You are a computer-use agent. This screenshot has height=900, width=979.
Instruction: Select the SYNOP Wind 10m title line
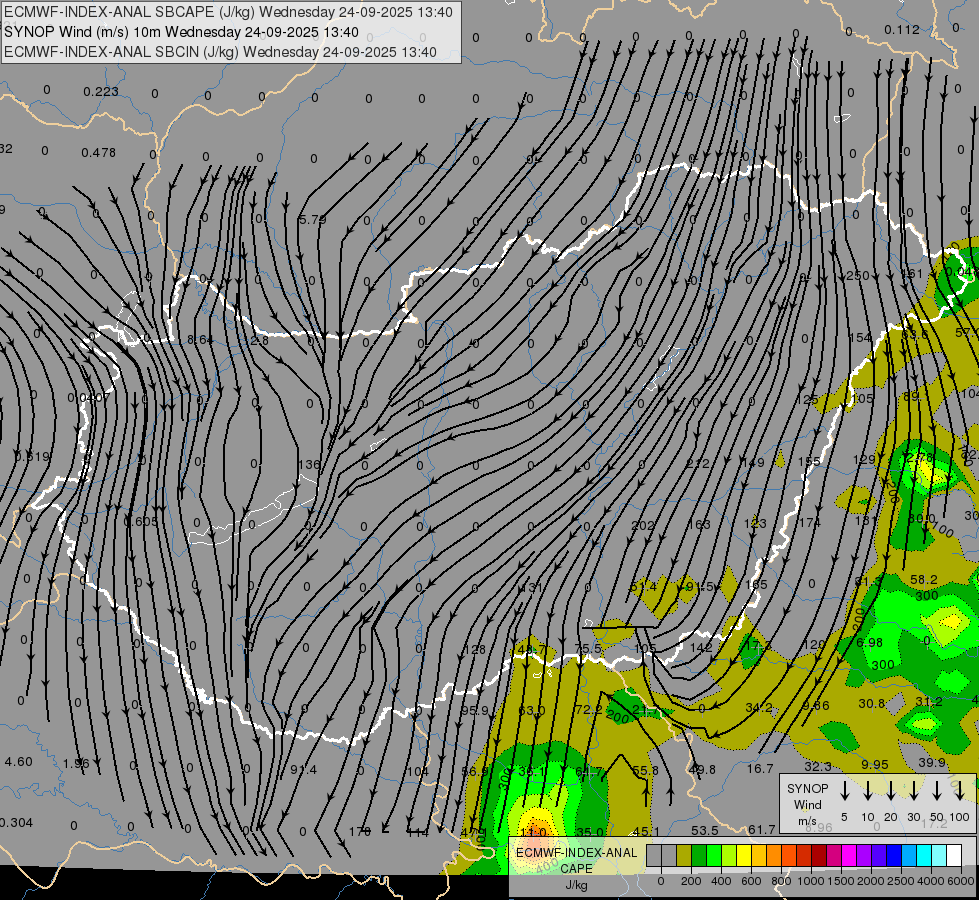(x=182, y=32)
